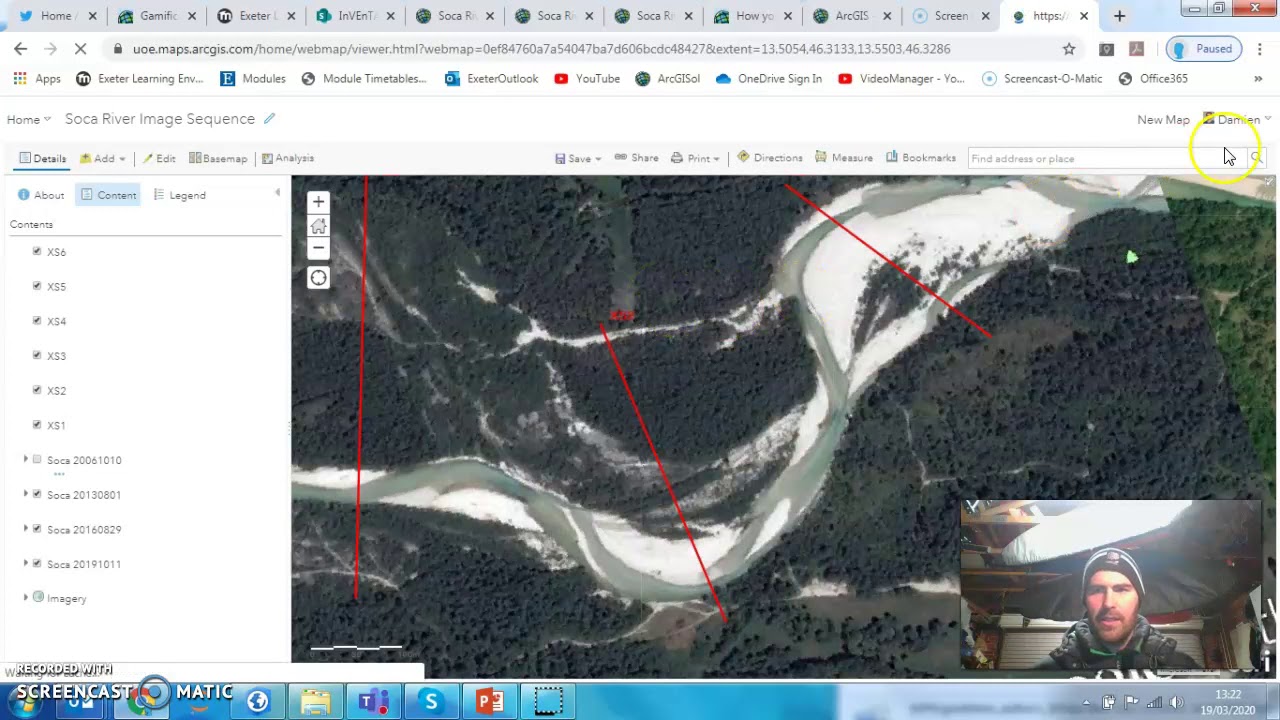
Task: Open Analysis tools
Action: coord(288,158)
